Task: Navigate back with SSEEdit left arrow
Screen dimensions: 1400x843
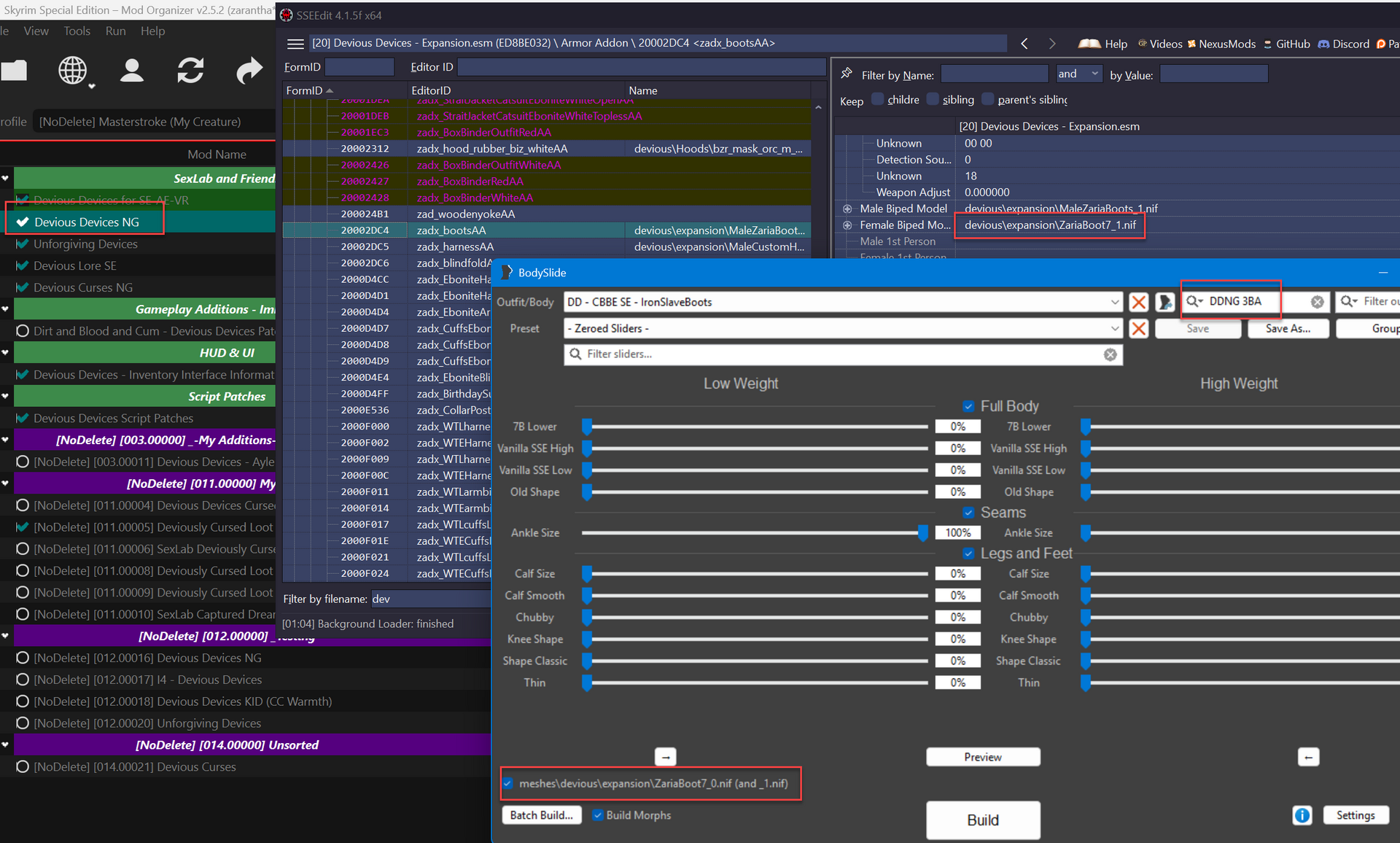Action: click(x=1024, y=44)
